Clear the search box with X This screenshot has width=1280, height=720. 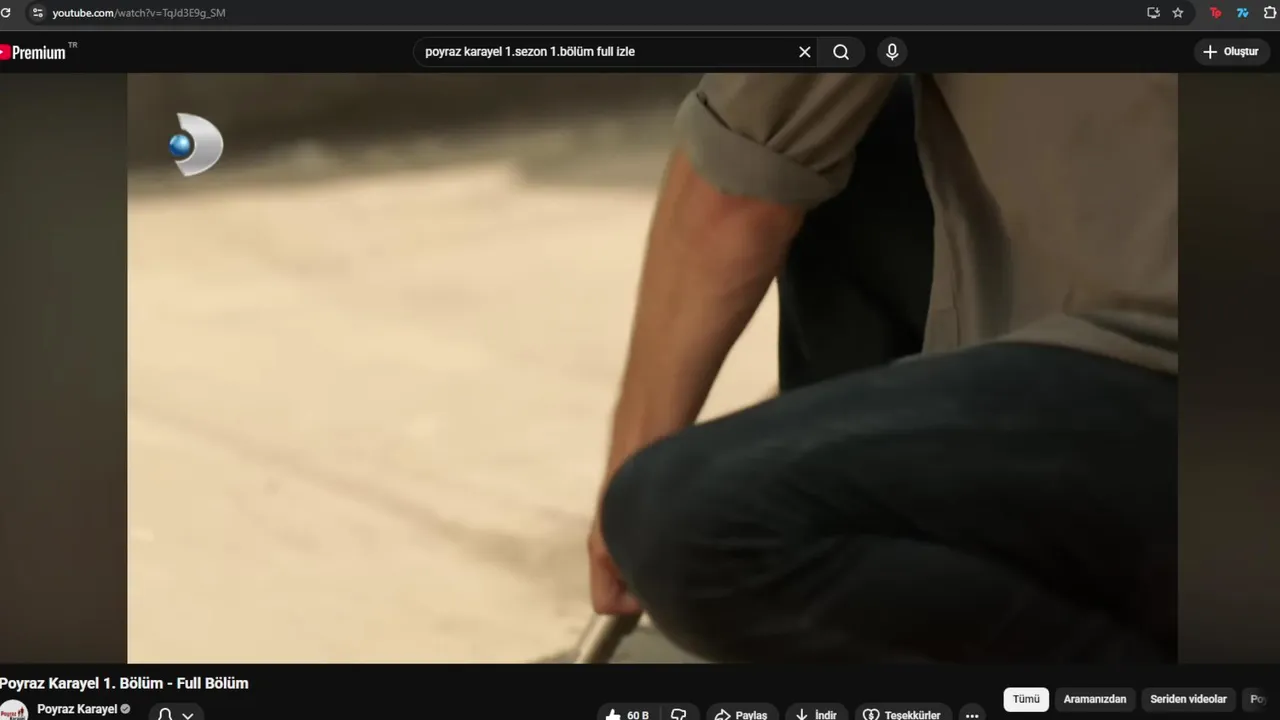click(804, 52)
